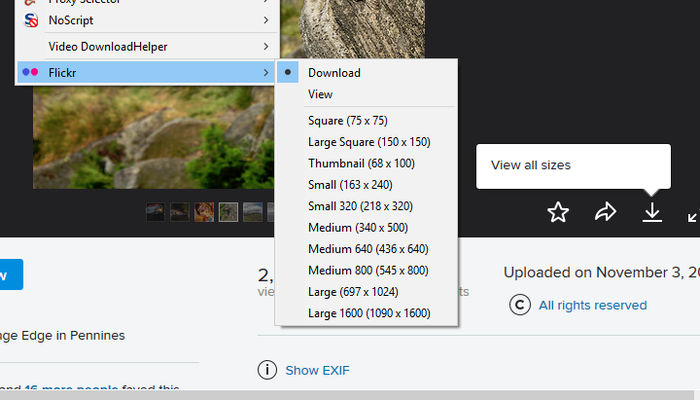Viewport: 700px width, 400px height.
Task: Expand the NoScript submenu arrow
Action: click(x=266, y=20)
